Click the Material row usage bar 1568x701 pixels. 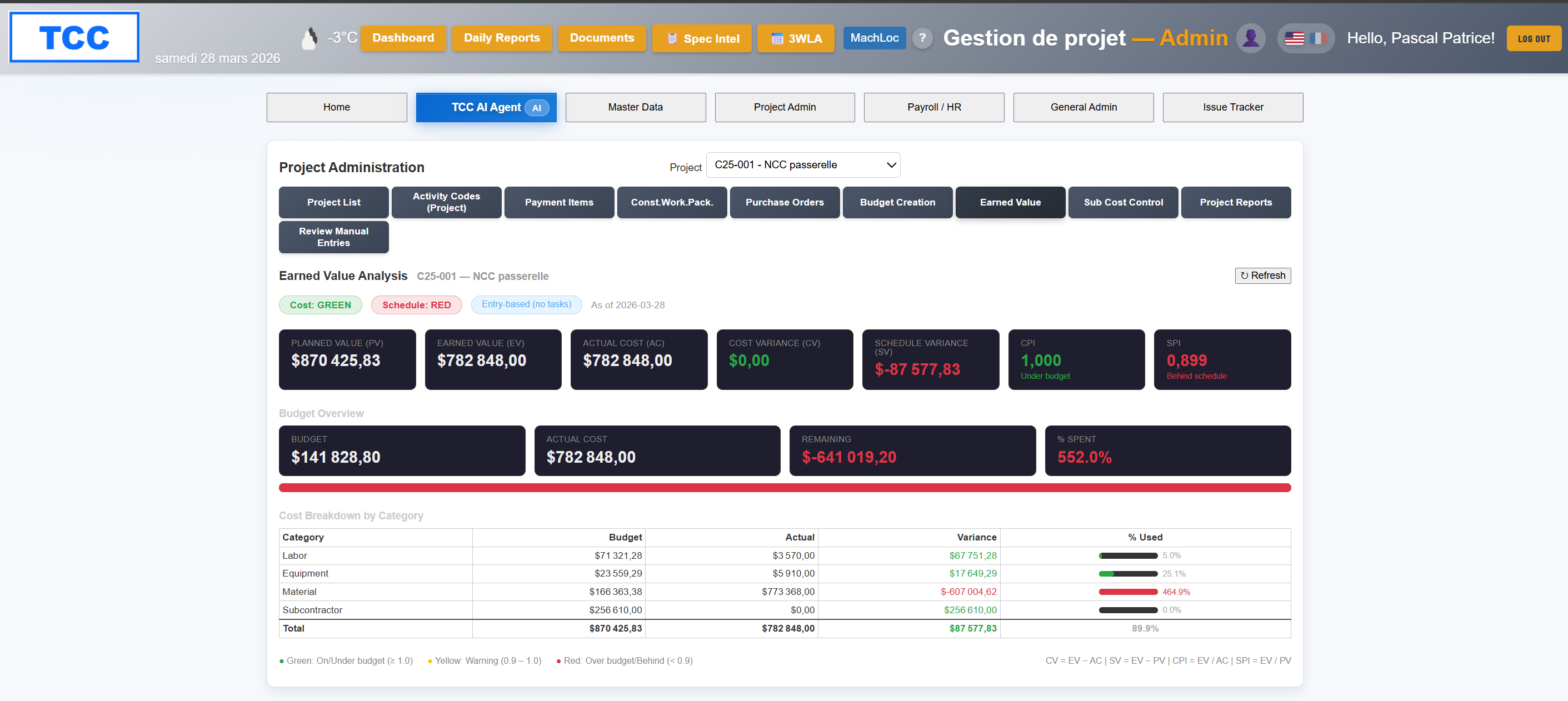1127,592
